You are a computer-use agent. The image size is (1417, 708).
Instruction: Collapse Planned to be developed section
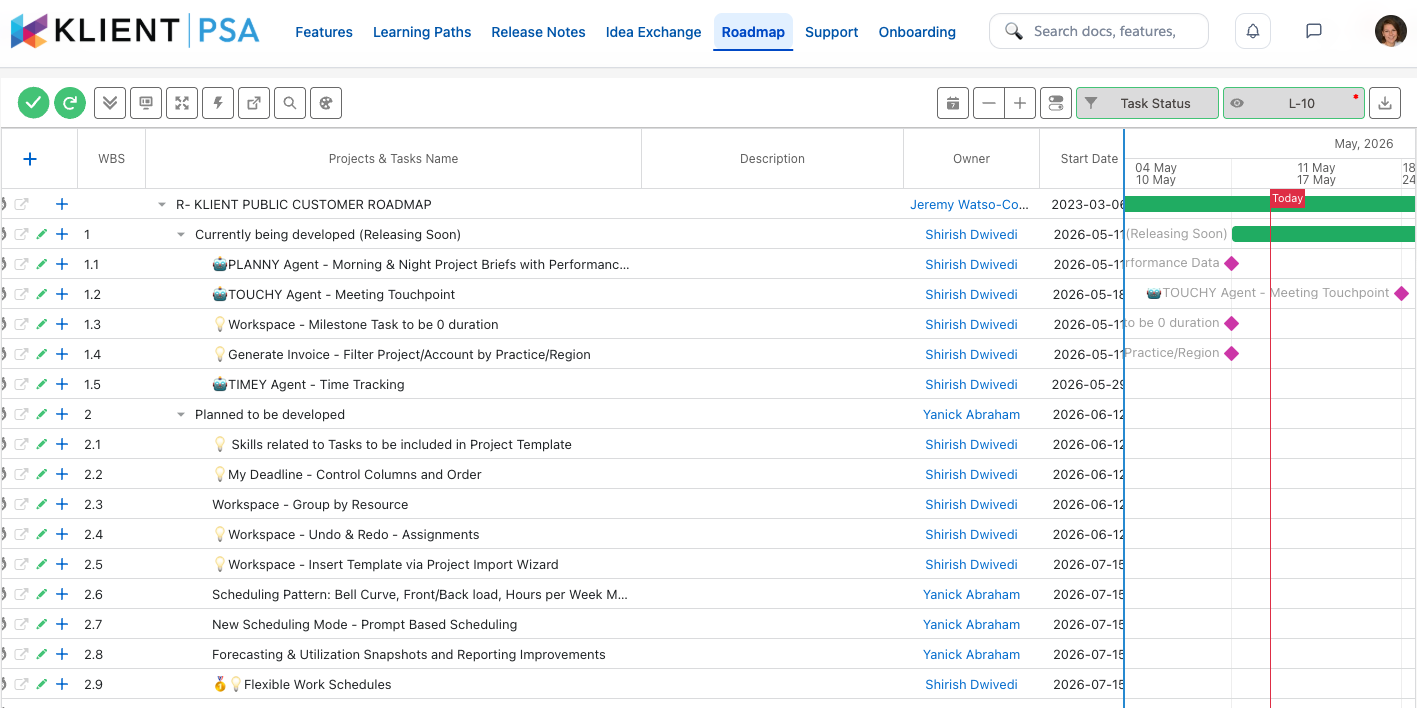pos(181,415)
